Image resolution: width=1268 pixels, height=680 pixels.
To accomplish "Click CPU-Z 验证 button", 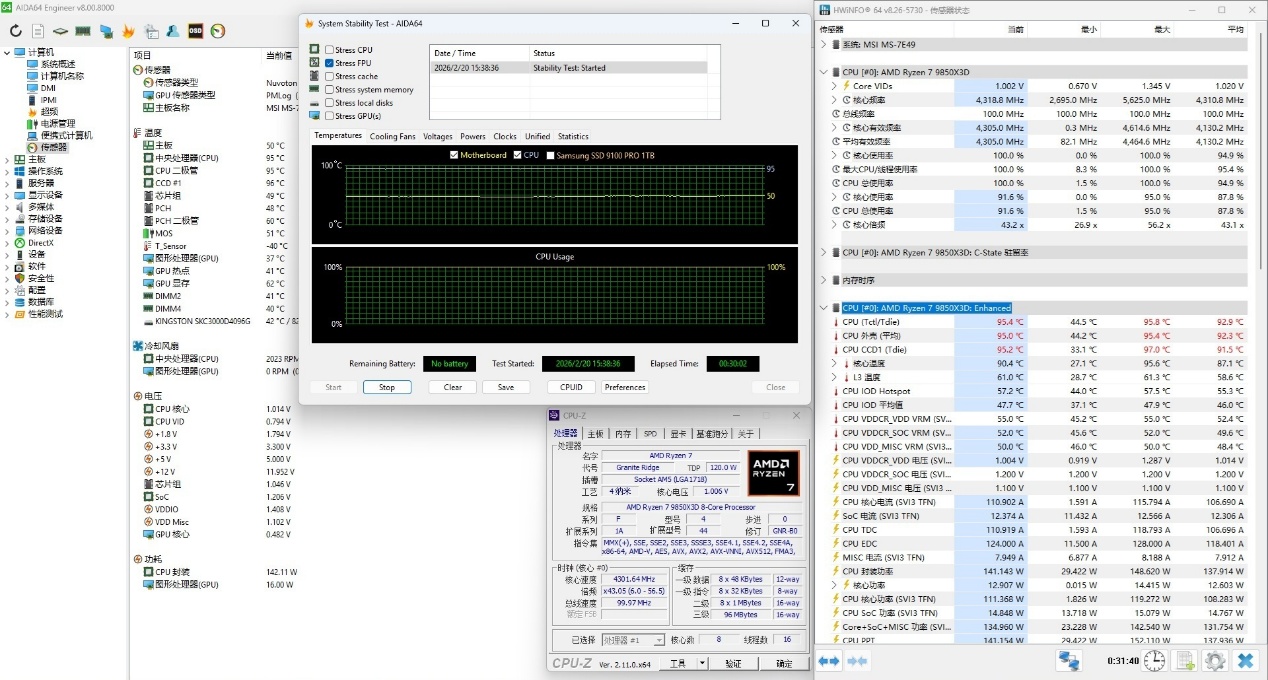I will [733, 663].
